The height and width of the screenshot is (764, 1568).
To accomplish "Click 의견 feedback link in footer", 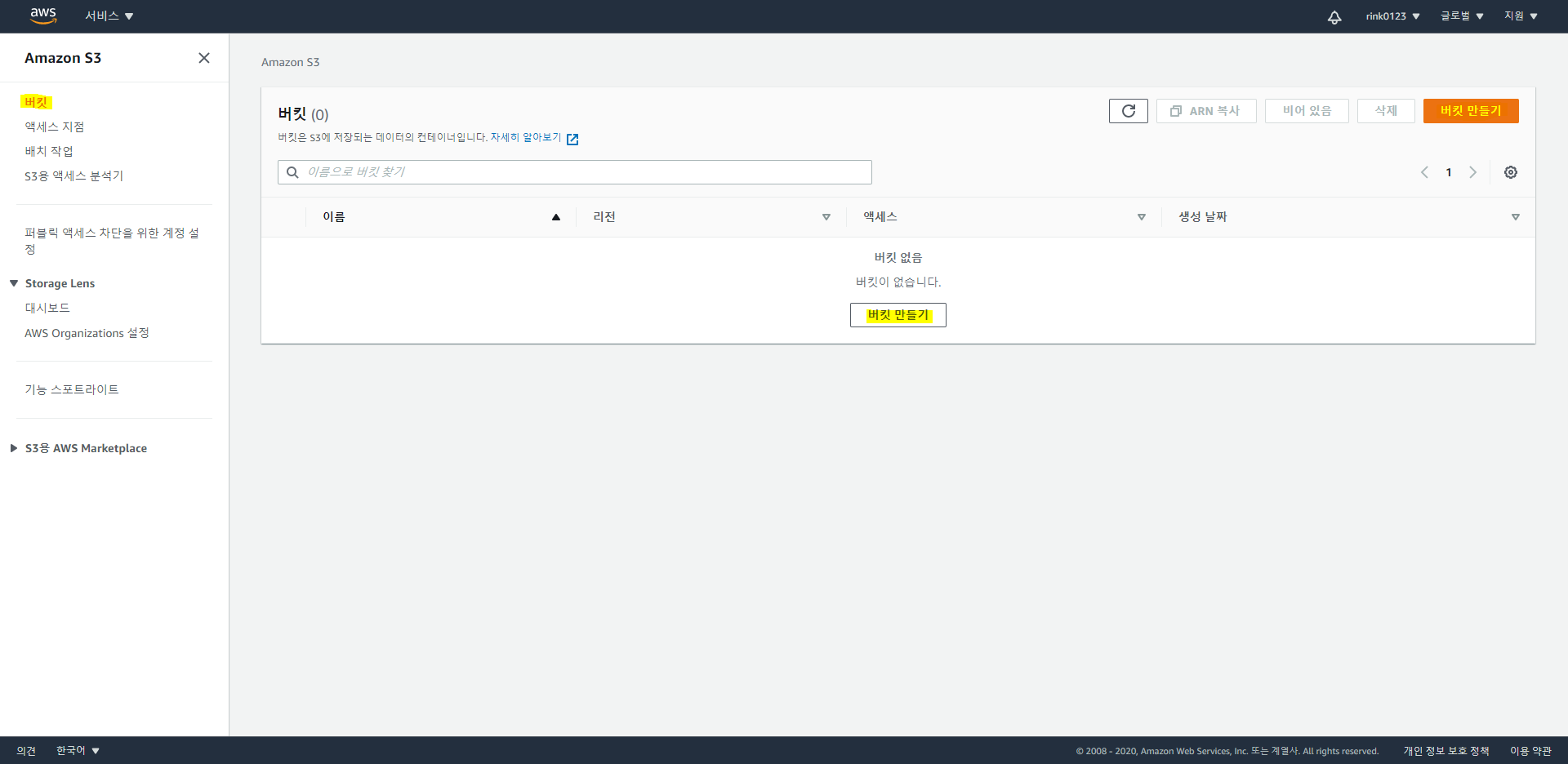I will point(26,750).
